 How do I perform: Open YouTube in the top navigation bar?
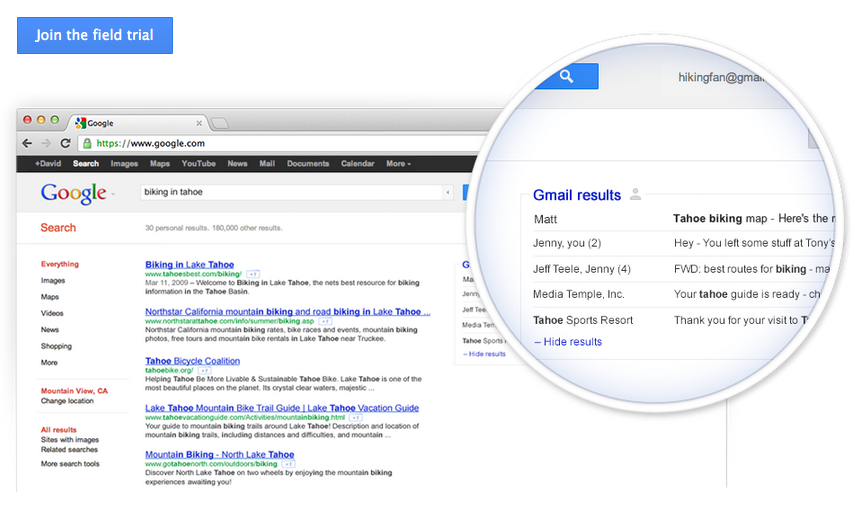[198, 164]
